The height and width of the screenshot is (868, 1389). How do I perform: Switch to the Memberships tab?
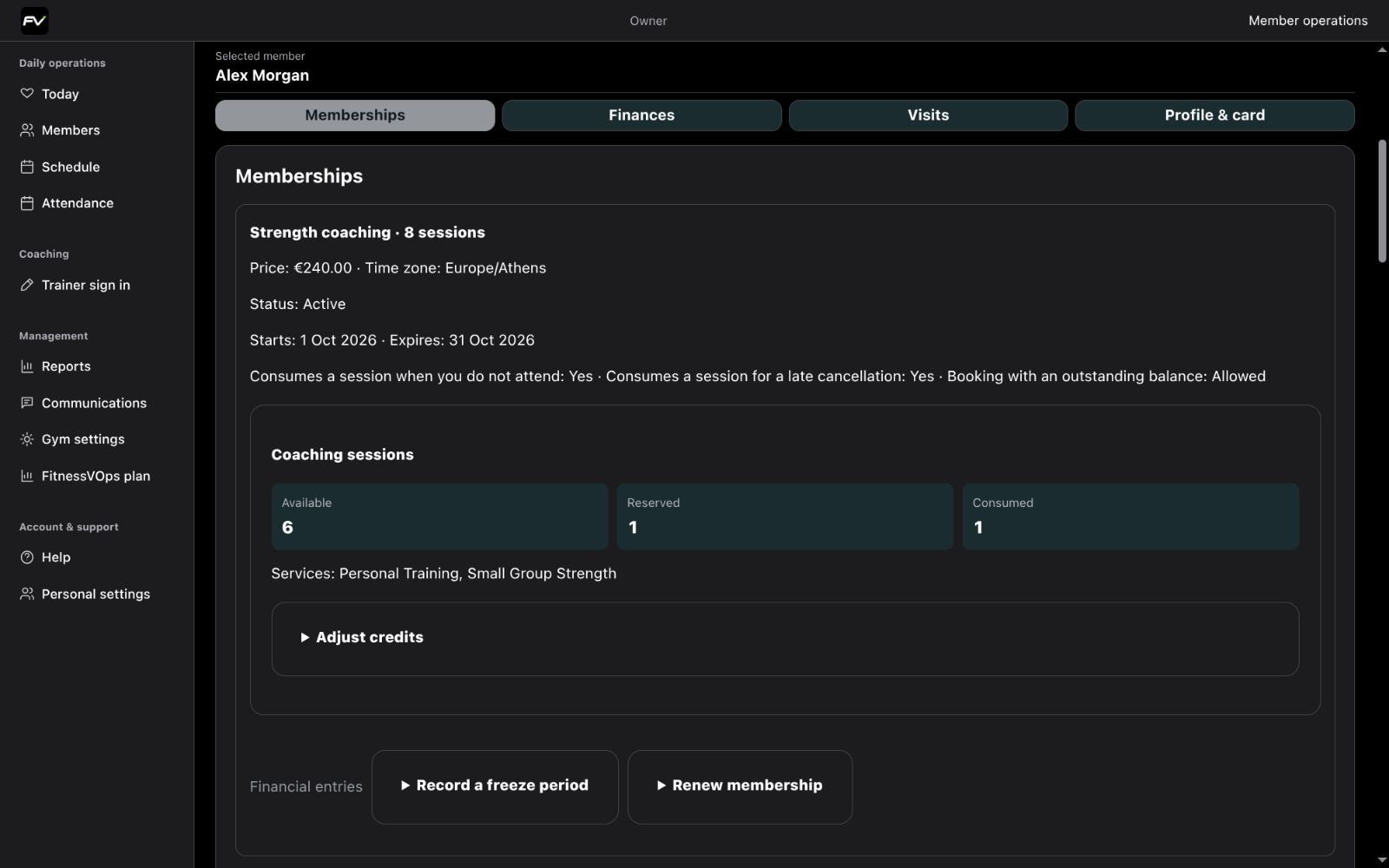click(355, 115)
